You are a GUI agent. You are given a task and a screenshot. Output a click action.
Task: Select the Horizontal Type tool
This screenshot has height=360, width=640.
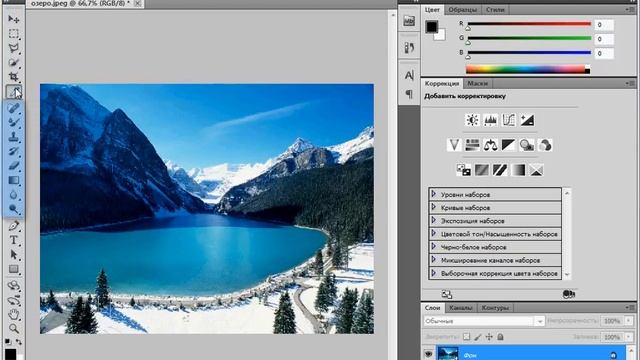(x=13, y=240)
